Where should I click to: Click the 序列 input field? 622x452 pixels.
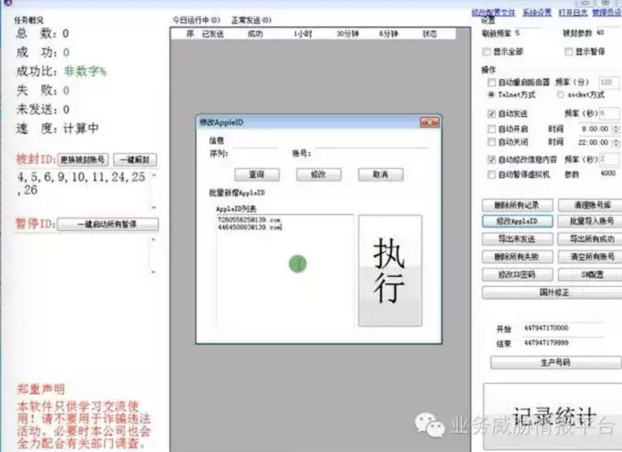(x=254, y=153)
